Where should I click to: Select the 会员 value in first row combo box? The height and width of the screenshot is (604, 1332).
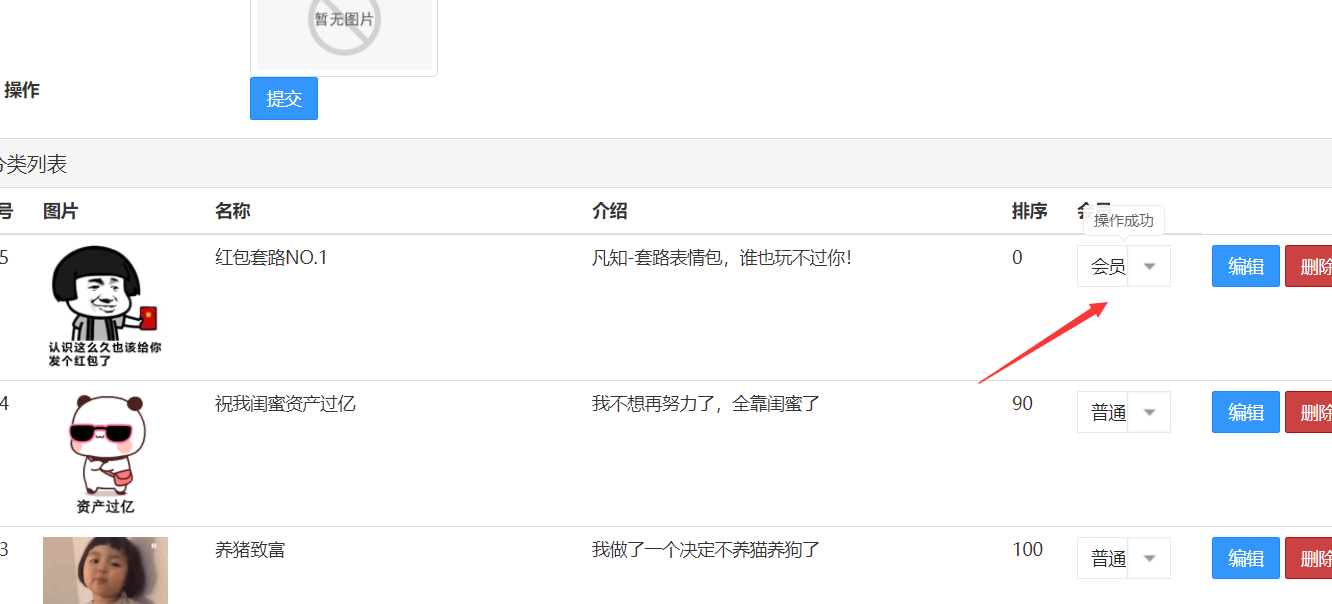1103,266
